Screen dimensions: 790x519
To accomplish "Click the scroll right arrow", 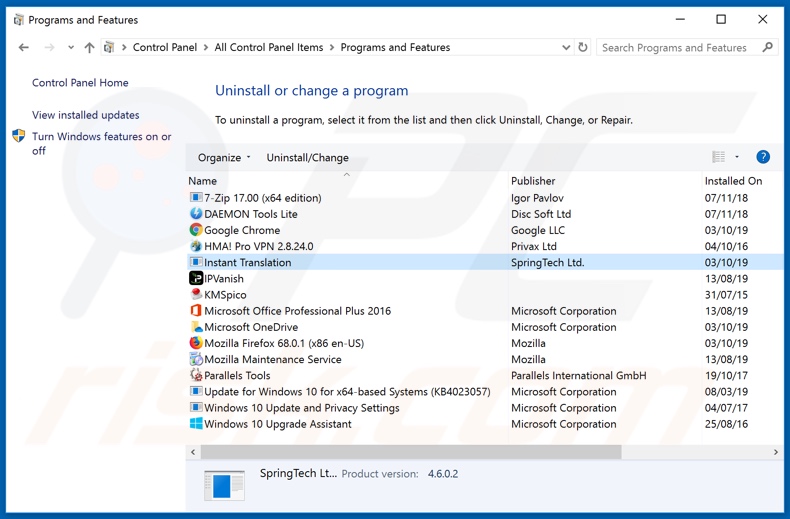I will point(776,452).
